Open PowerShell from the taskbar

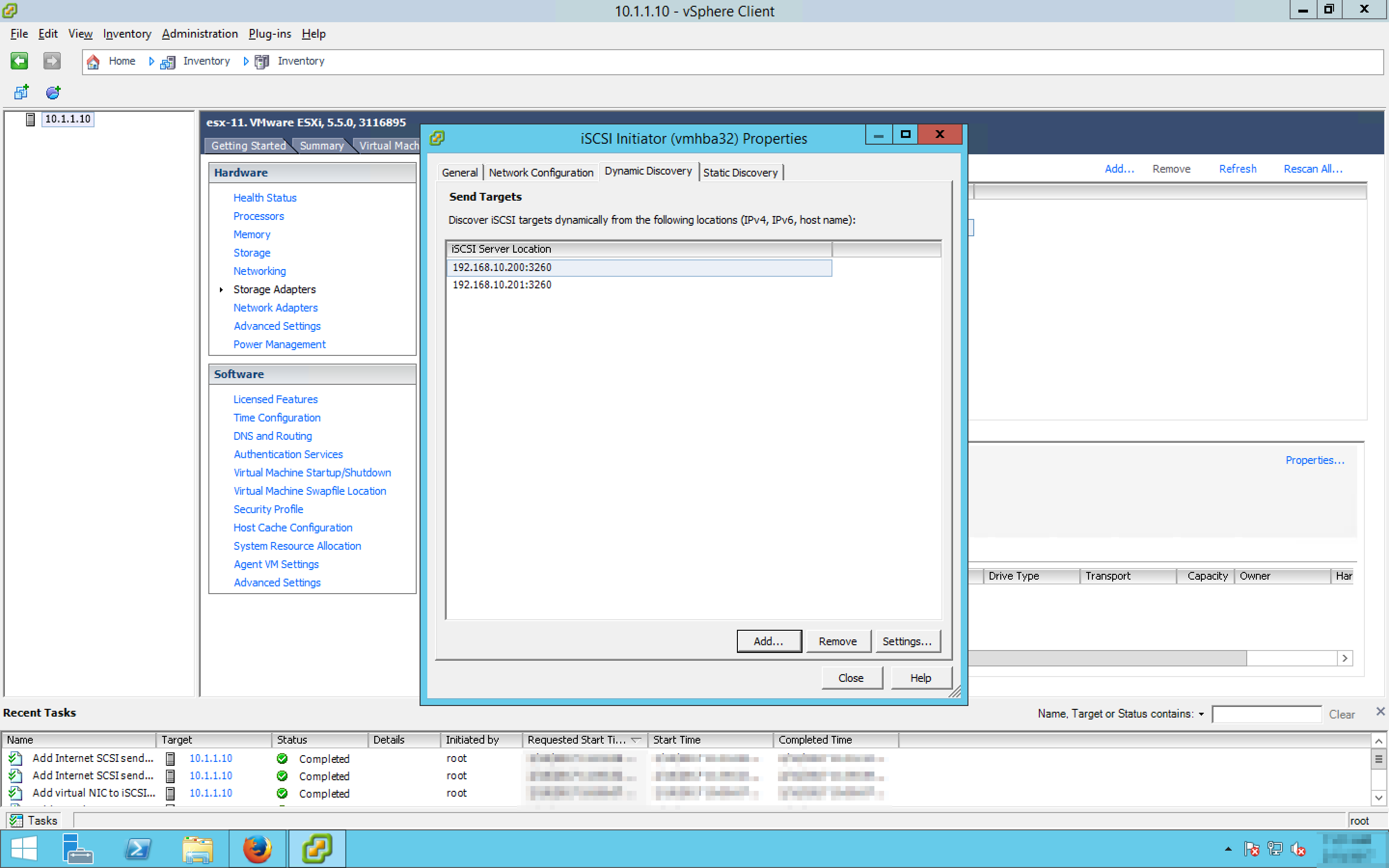pos(138,849)
